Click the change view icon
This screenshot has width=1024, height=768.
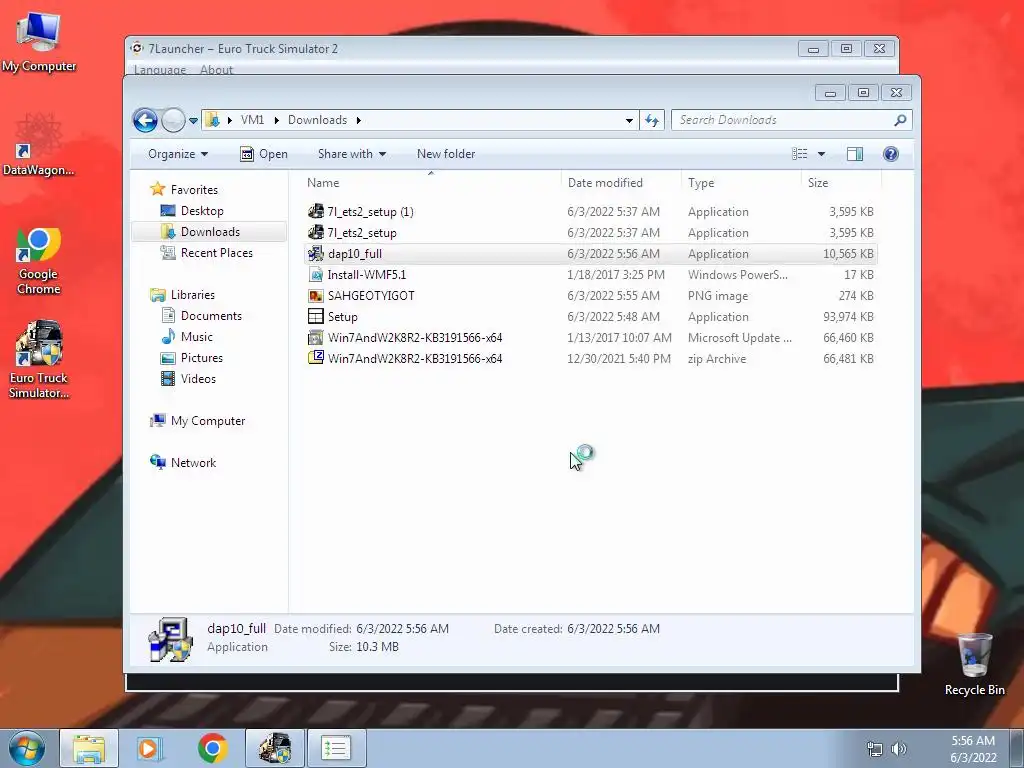(799, 154)
